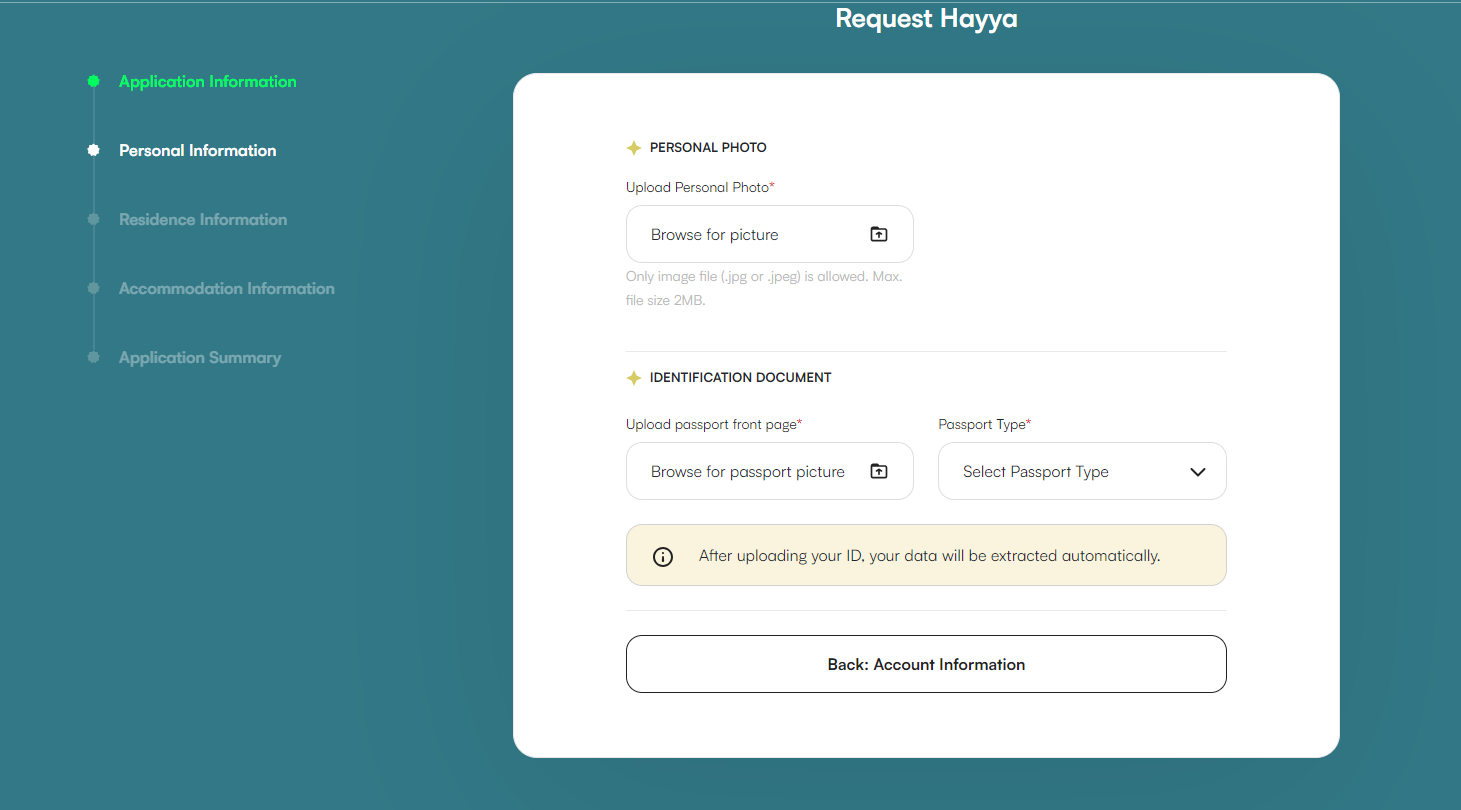Jump to Application Summary step
This screenshot has width=1461, height=810.
[x=200, y=358]
